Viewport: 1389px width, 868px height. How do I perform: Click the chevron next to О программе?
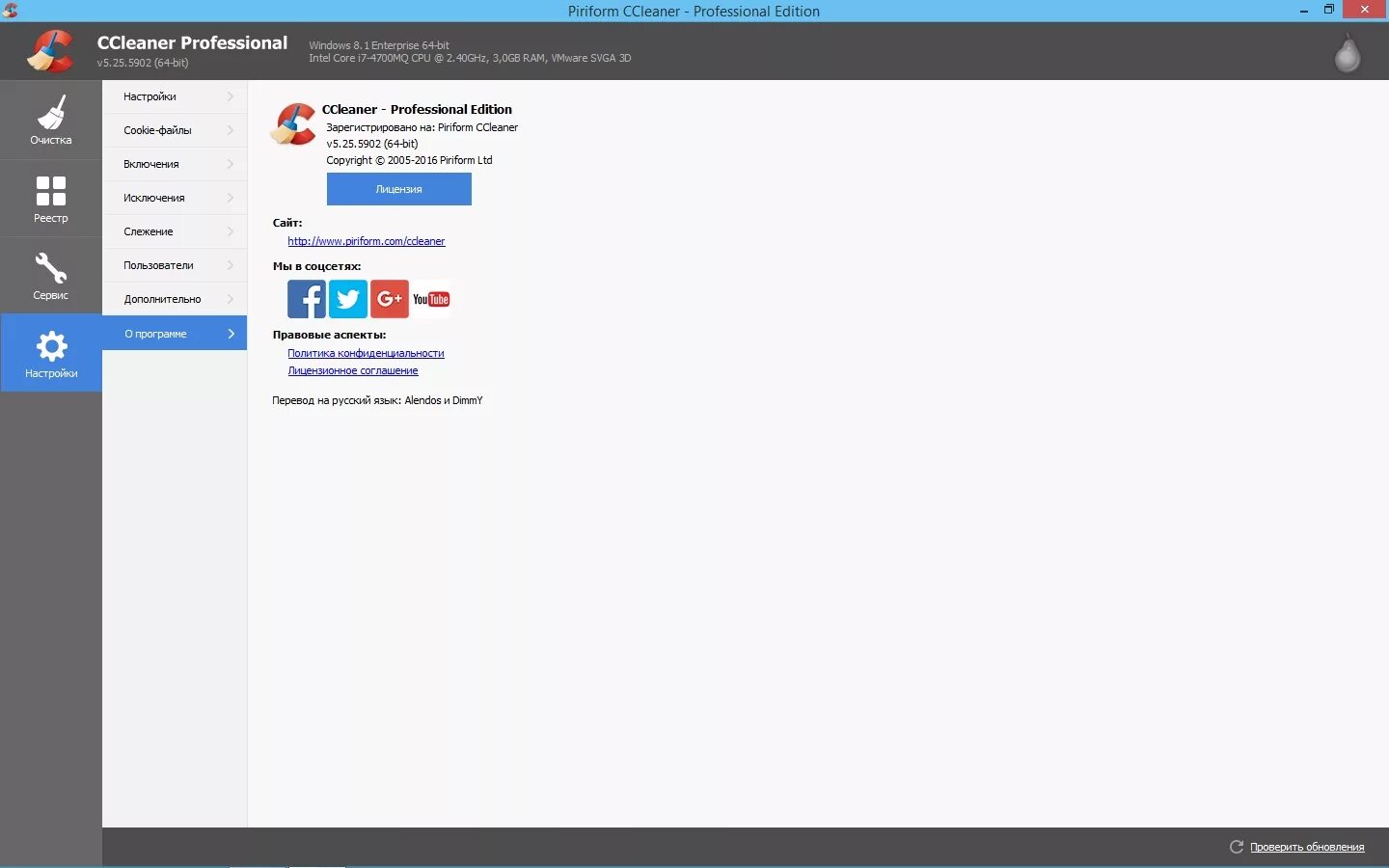(x=231, y=334)
